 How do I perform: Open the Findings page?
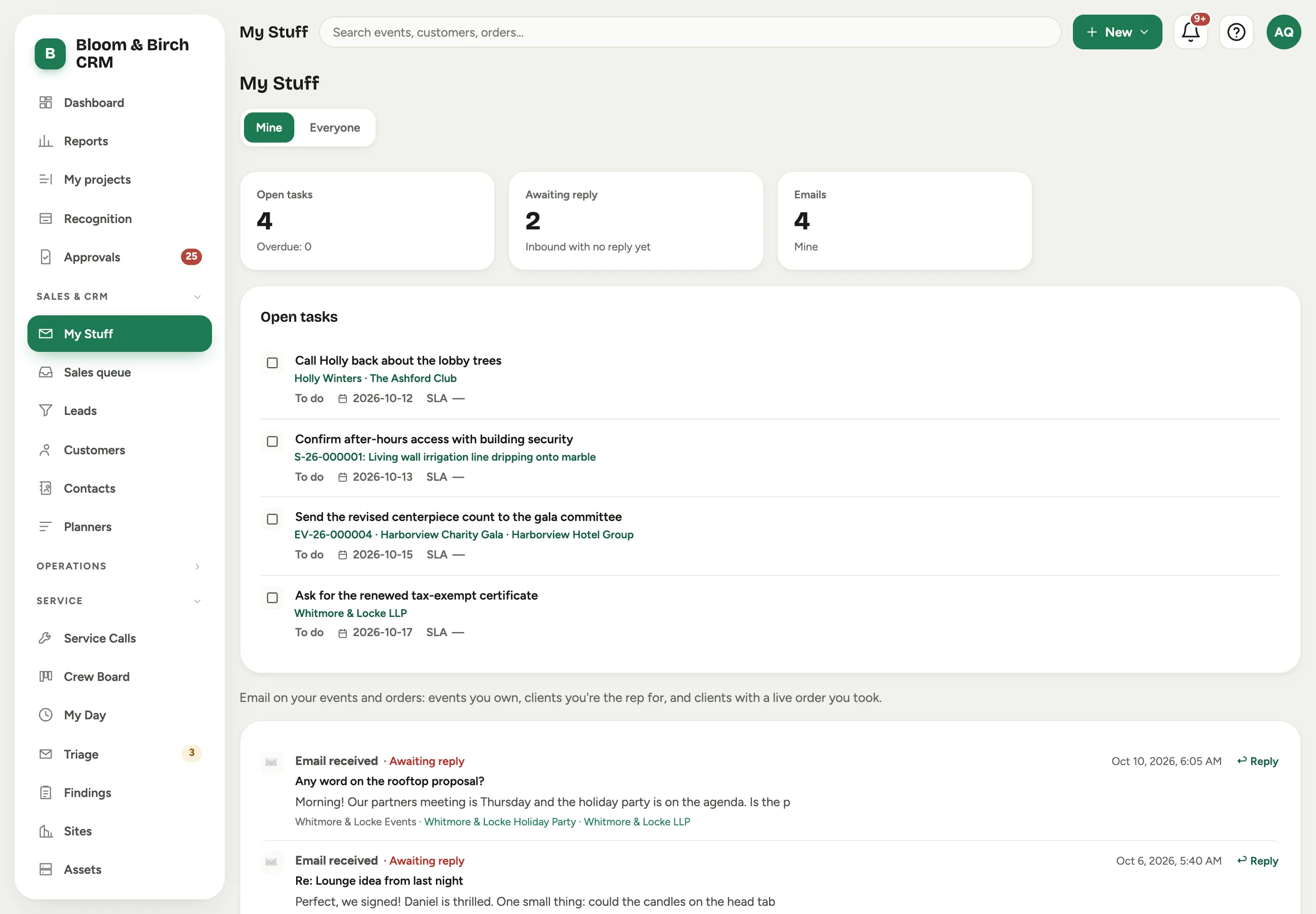click(x=120, y=792)
